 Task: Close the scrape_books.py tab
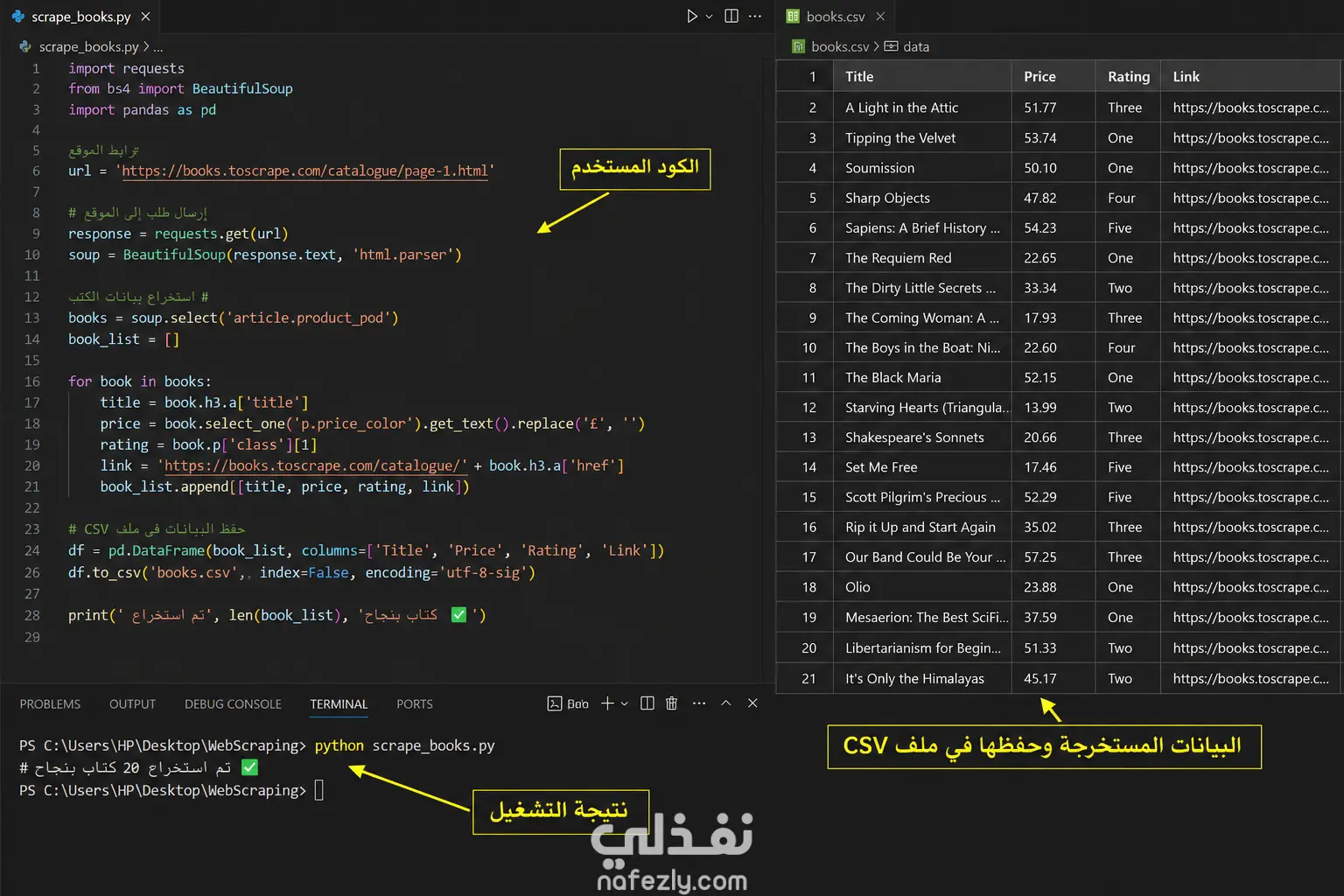[146, 17]
